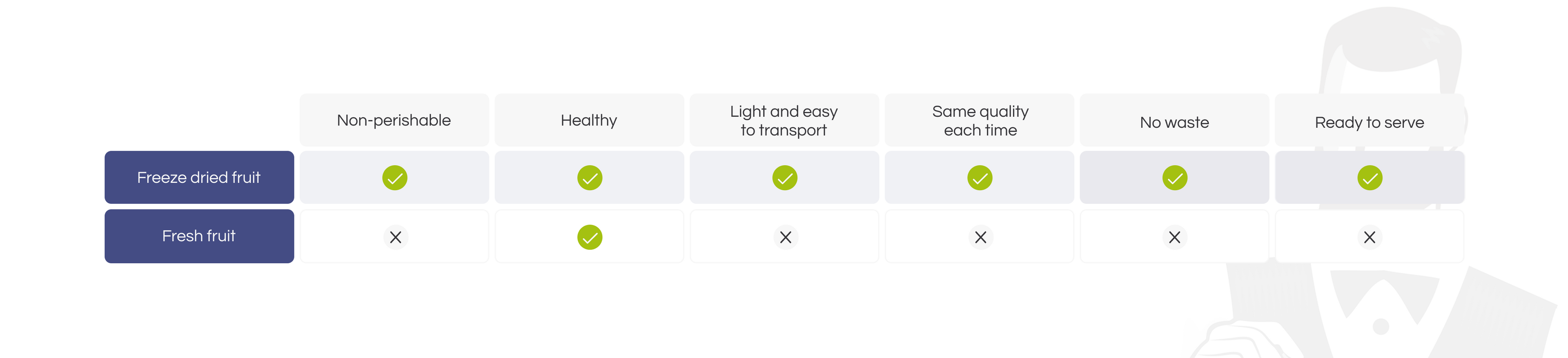The height and width of the screenshot is (358, 1568).
Task: Click Fresh fruit No waste cross icon
Action: [1175, 237]
